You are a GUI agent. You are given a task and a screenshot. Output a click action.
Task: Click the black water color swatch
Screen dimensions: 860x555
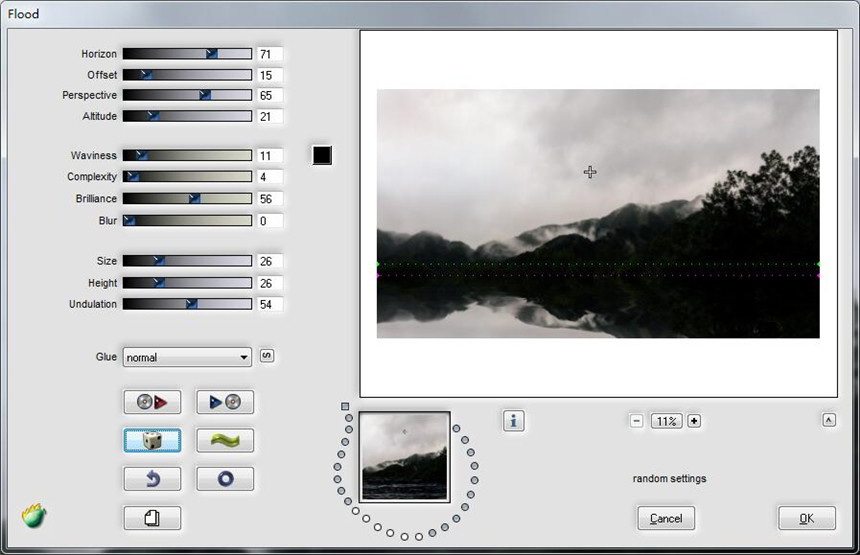[321, 155]
